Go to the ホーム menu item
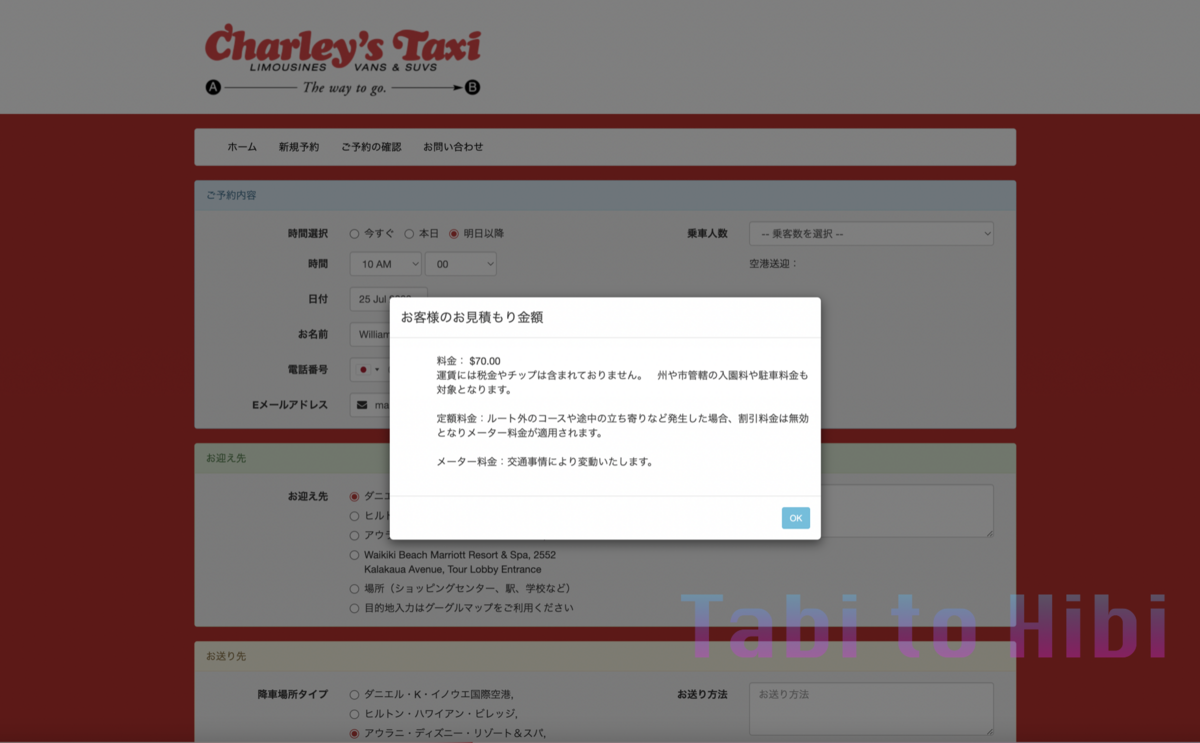Viewport: 1200px width, 743px height. [241, 146]
